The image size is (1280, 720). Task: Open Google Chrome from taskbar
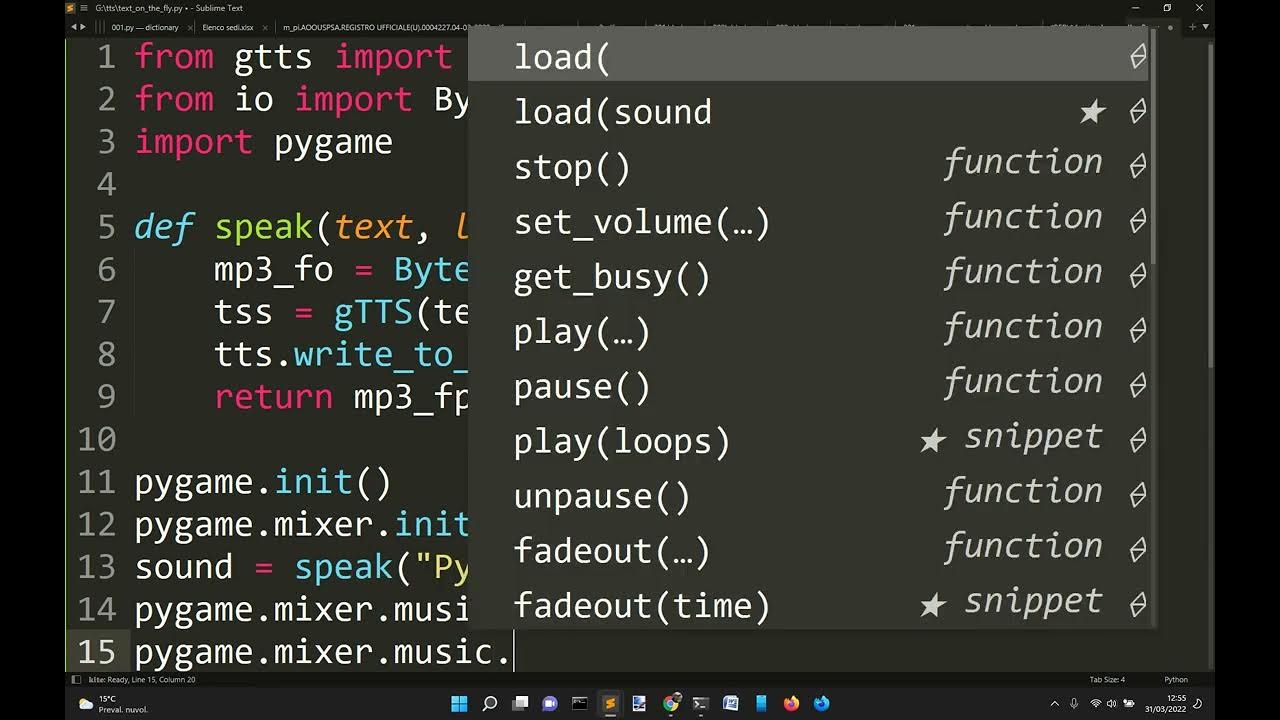(x=671, y=704)
